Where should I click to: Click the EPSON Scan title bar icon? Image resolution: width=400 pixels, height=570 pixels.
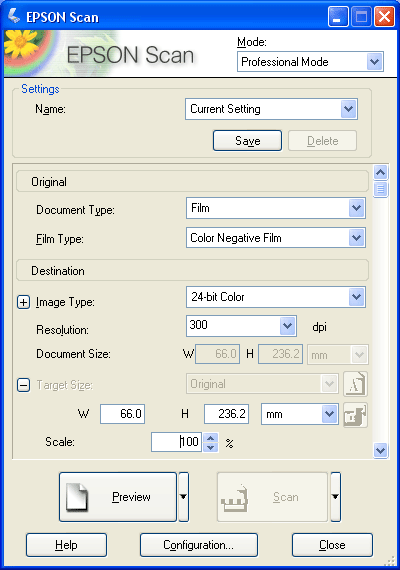(x=14, y=16)
